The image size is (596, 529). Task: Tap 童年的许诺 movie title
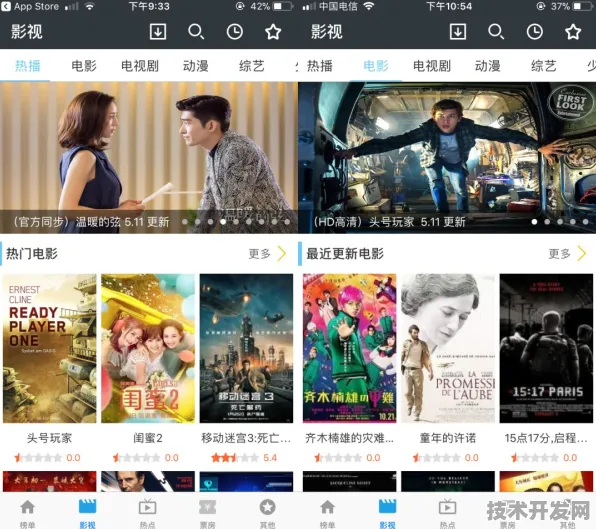click(448, 438)
